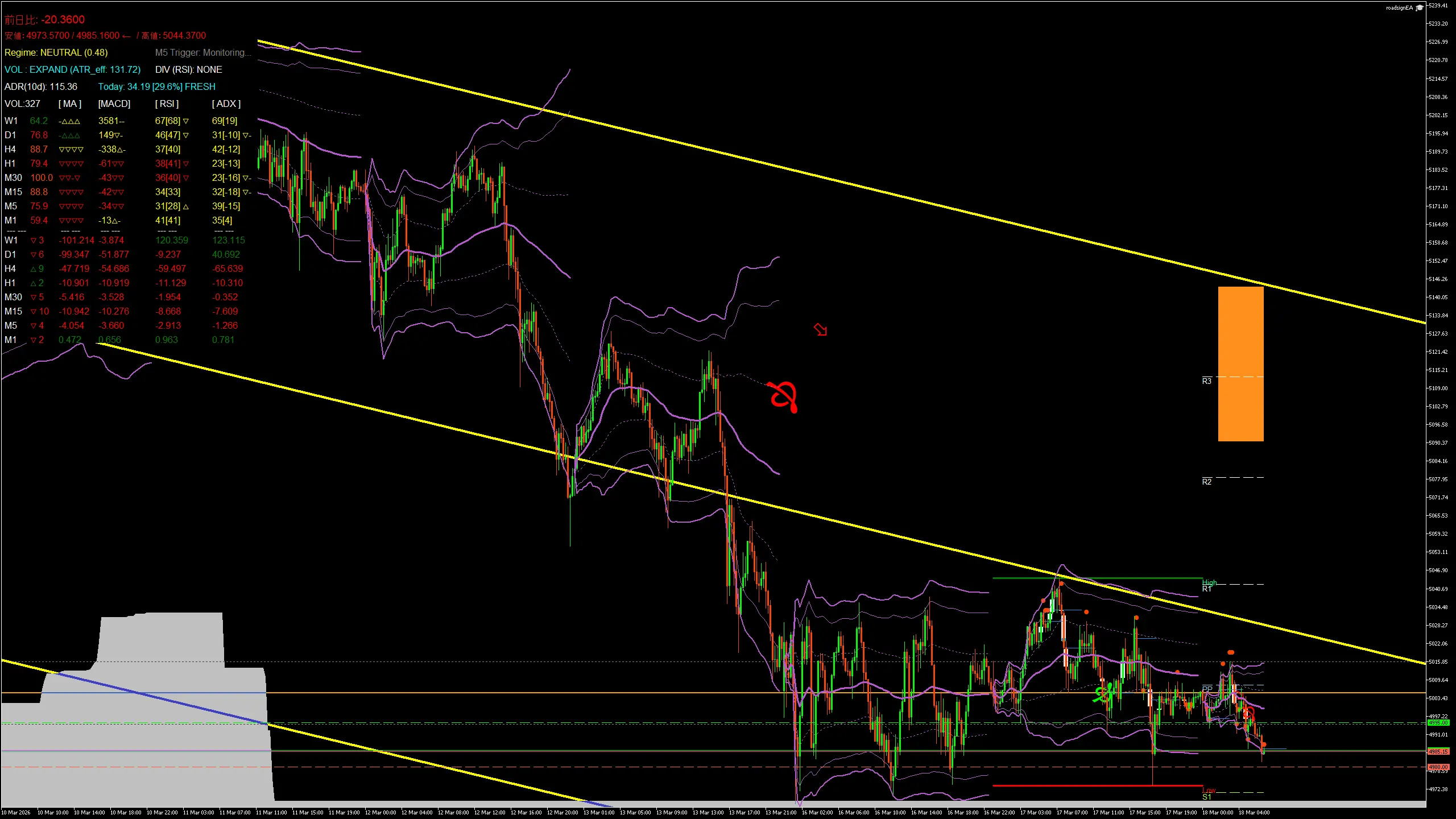Click the down triangle beside RSI W1 67[68]
This screenshot has height=819, width=1456.
tap(186, 121)
